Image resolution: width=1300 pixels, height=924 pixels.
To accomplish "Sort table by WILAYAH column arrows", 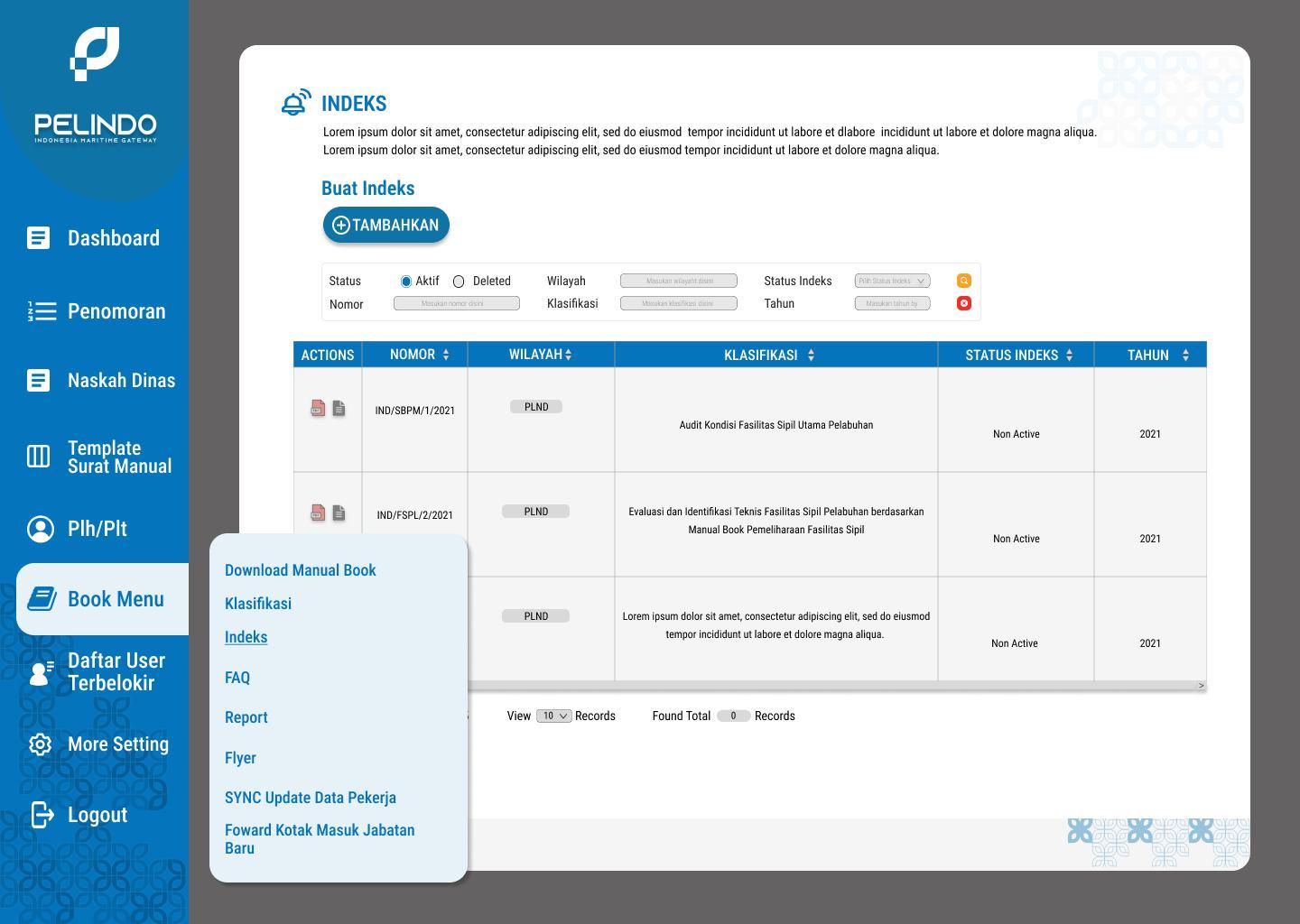I will 568,355.
